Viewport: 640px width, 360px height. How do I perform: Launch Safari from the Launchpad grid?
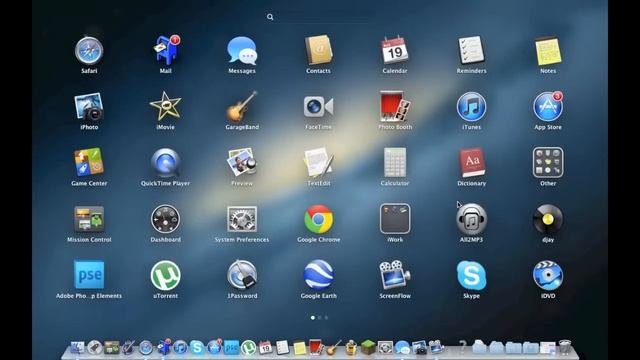pos(89,51)
